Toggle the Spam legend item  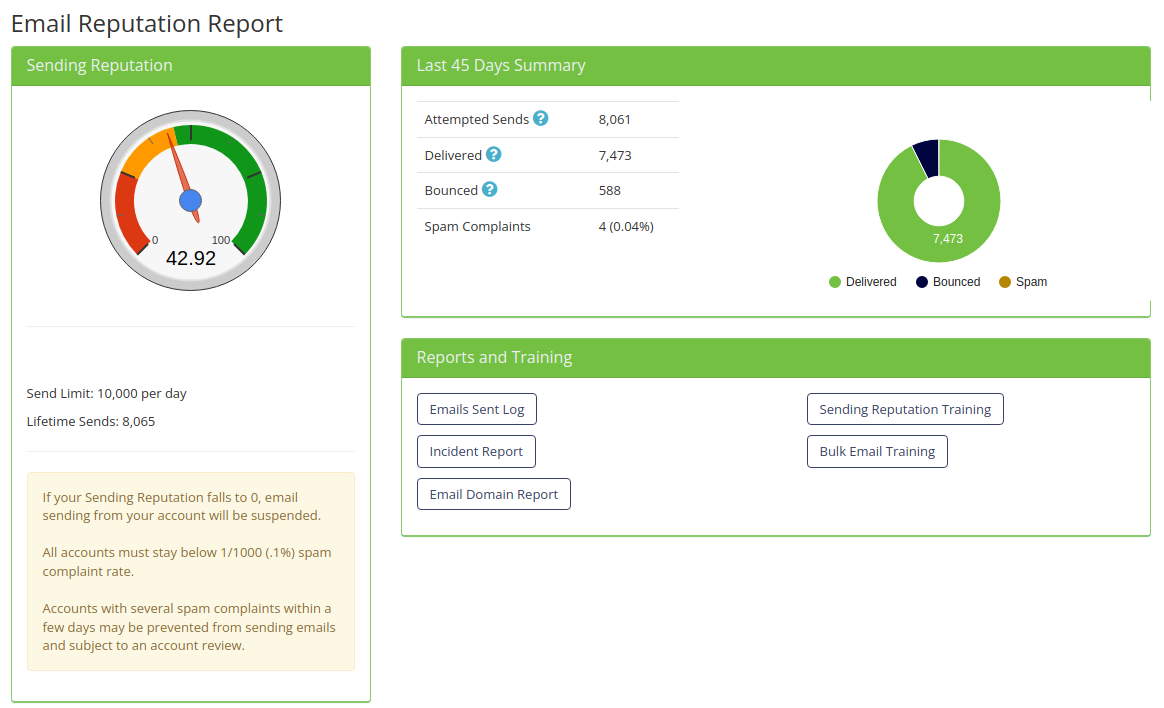pos(1023,282)
